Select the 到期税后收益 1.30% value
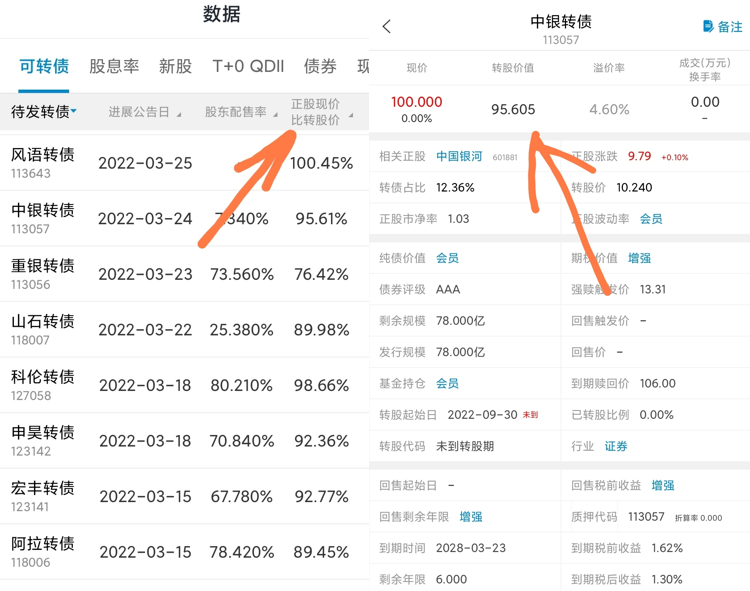Image resolution: width=750 pixels, height=591 pixels. click(667, 580)
